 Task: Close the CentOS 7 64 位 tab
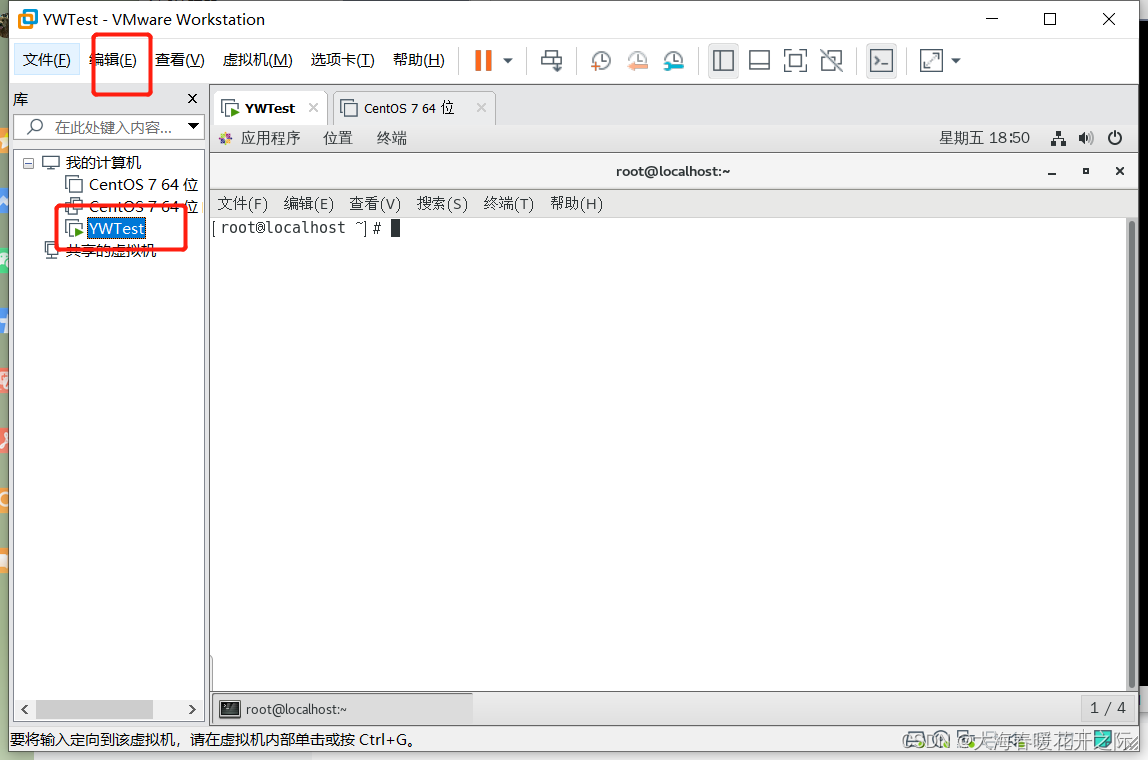(x=481, y=108)
